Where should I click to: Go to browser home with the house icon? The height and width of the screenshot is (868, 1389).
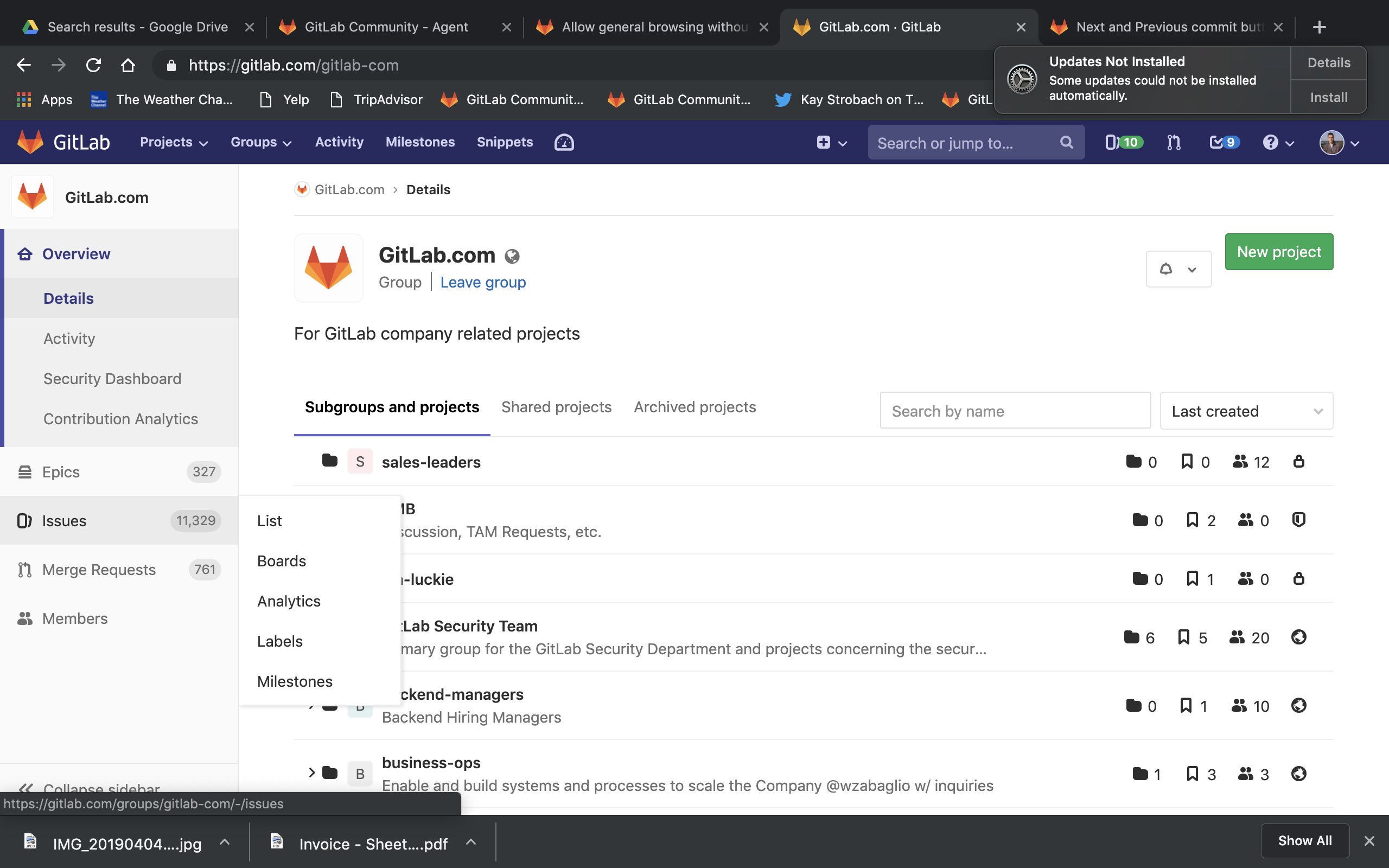(x=128, y=65)
